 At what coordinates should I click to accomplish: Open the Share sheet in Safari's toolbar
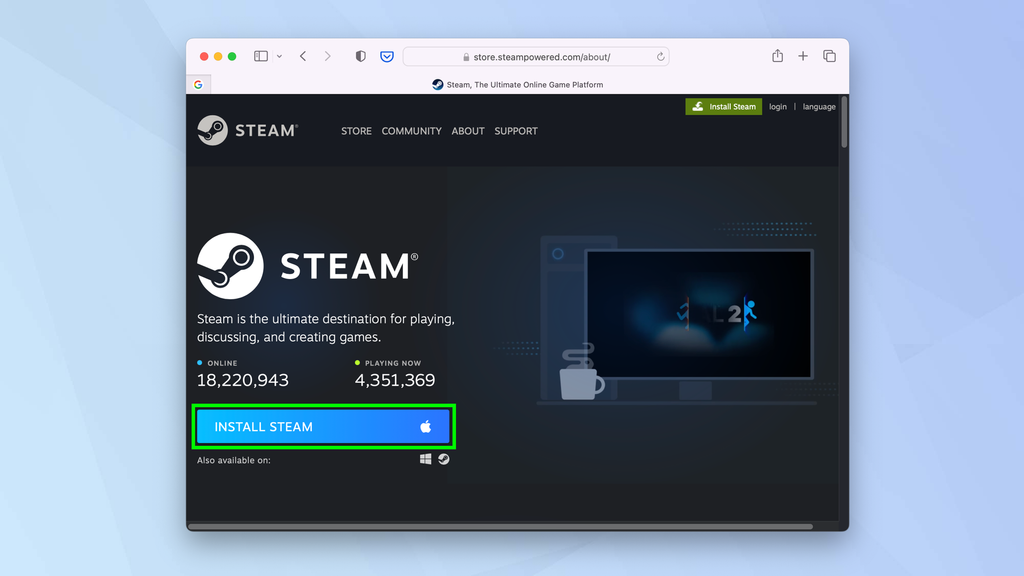[x=777, y=56]
